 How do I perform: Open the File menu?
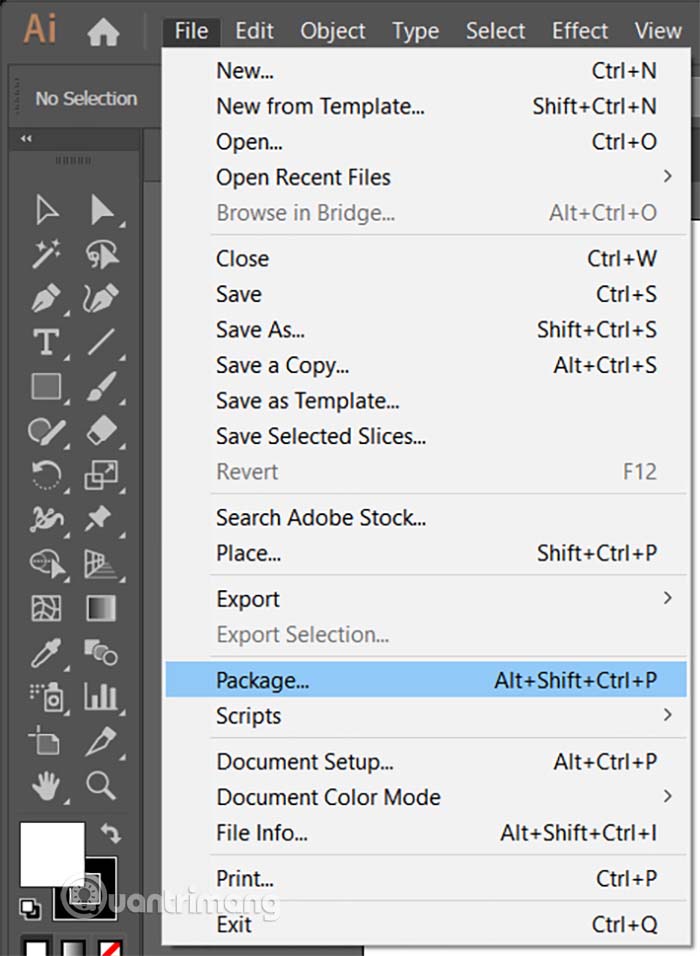coord(191,30)
